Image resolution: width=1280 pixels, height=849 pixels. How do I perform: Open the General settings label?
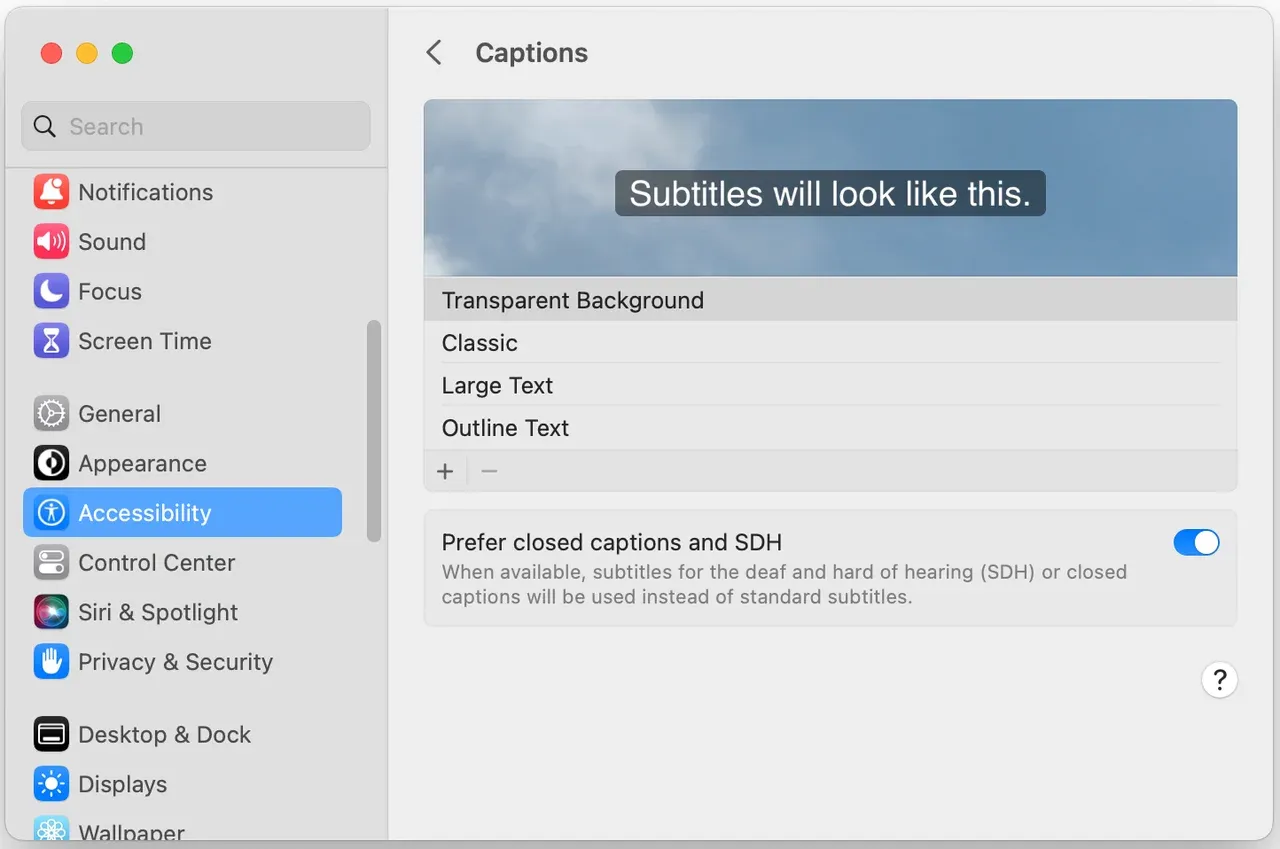pyautogui.click(x=120, y=414)
